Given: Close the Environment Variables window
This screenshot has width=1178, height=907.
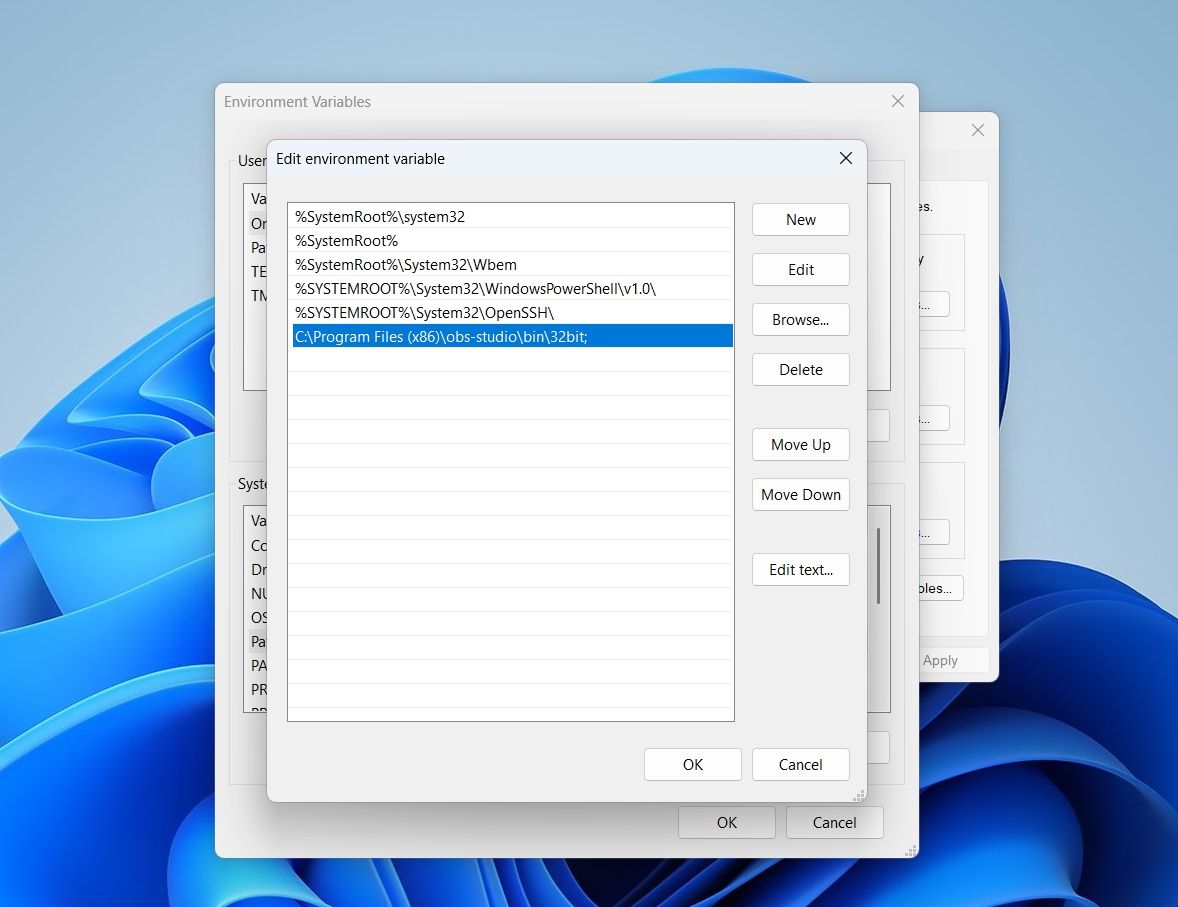Looking at the screenshot, I should tap(897, 101).
